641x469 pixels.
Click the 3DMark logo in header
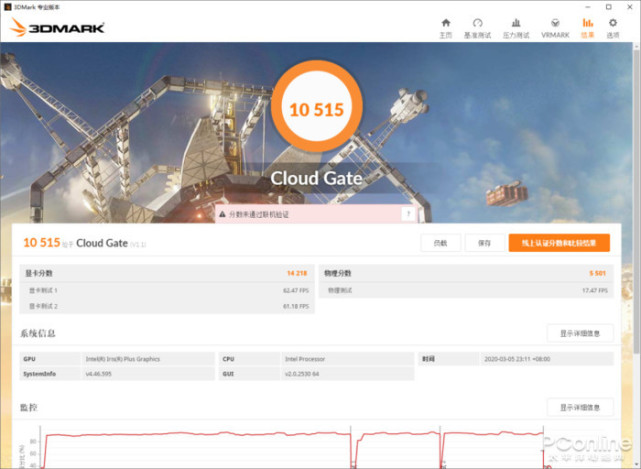pyautogui.click(x=57, y=27)
